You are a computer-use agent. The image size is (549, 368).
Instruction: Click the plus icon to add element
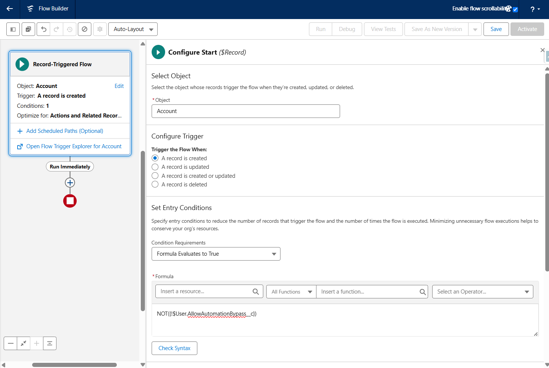click(x=70, y=182)
